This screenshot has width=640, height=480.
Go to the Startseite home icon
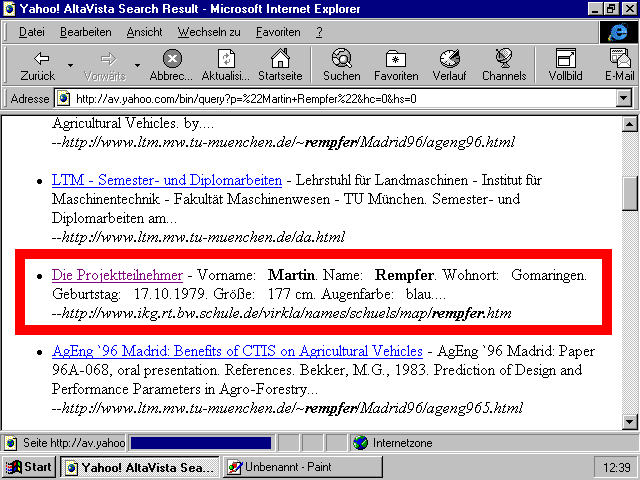pyautogui.click(x=280, y=65)
